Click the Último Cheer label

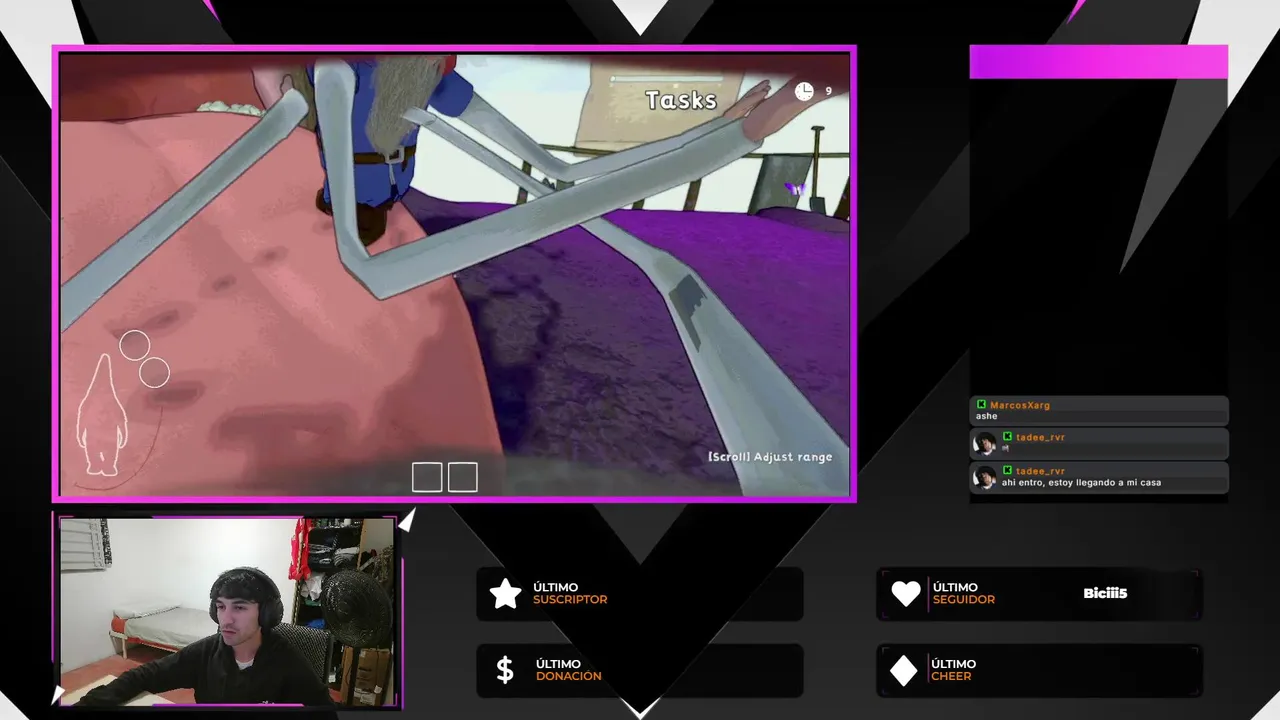coord(953,670)
